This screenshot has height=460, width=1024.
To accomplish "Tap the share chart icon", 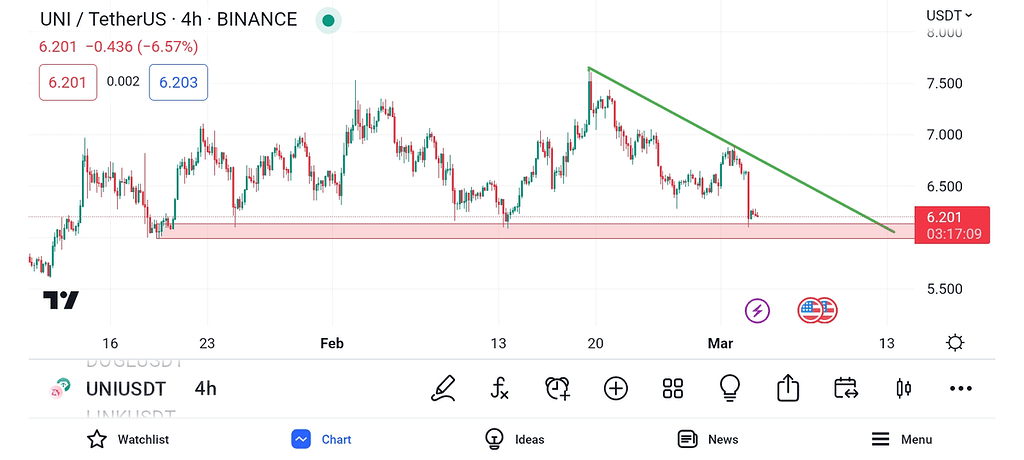I will 788,388.
